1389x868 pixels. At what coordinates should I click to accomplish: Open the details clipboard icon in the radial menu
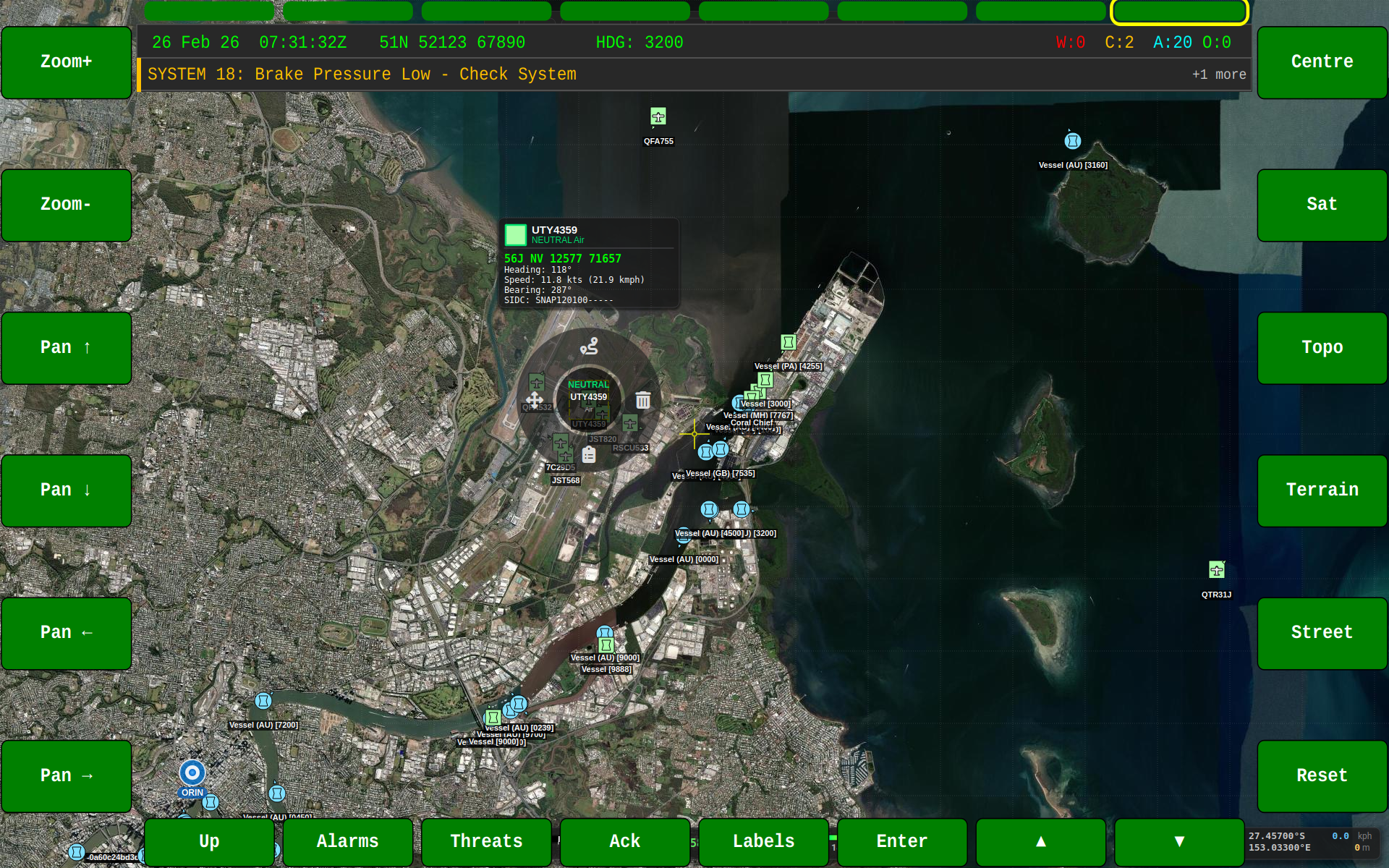point(588,454)
